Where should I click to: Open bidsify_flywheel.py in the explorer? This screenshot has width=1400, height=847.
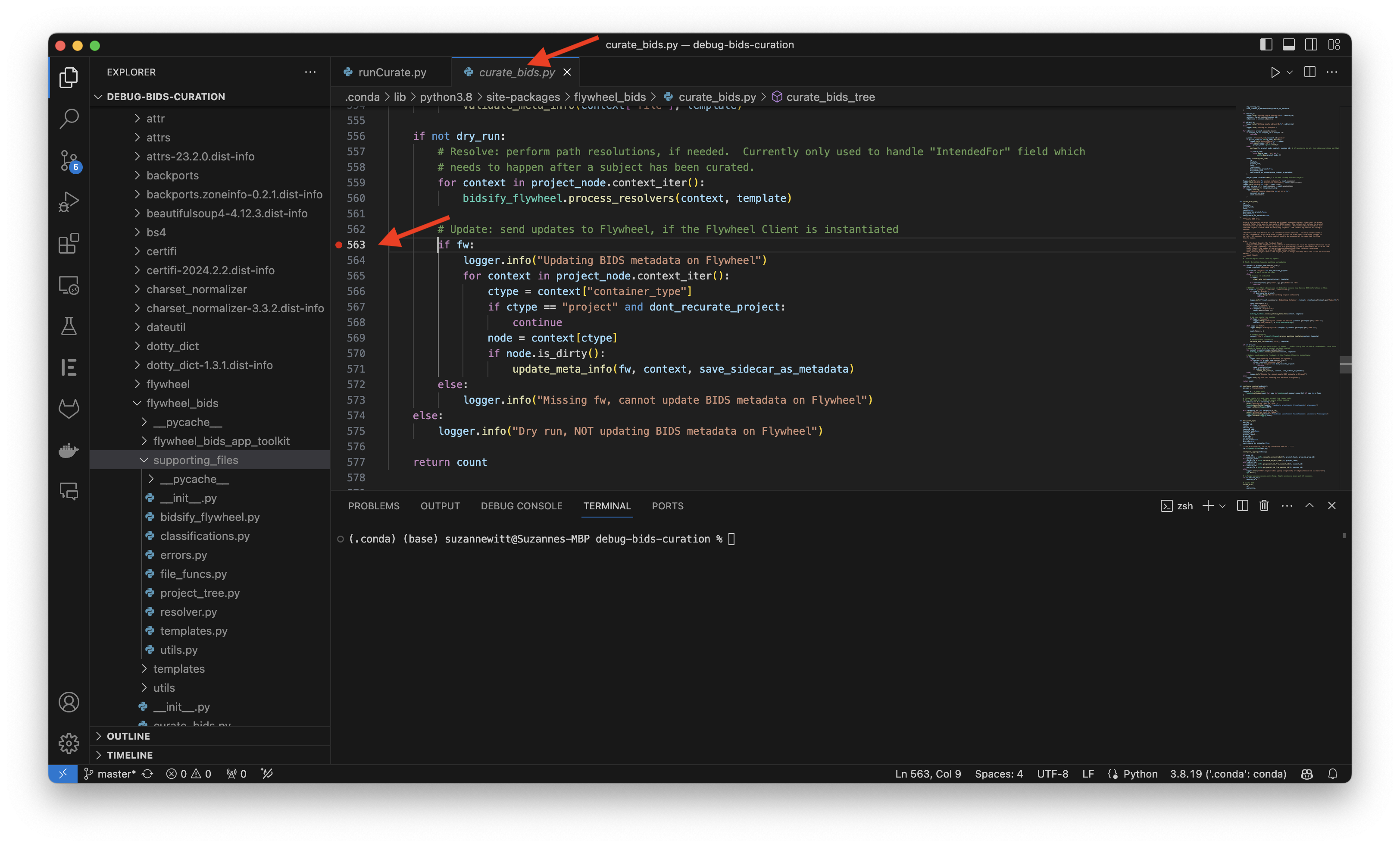coord(209,517)
